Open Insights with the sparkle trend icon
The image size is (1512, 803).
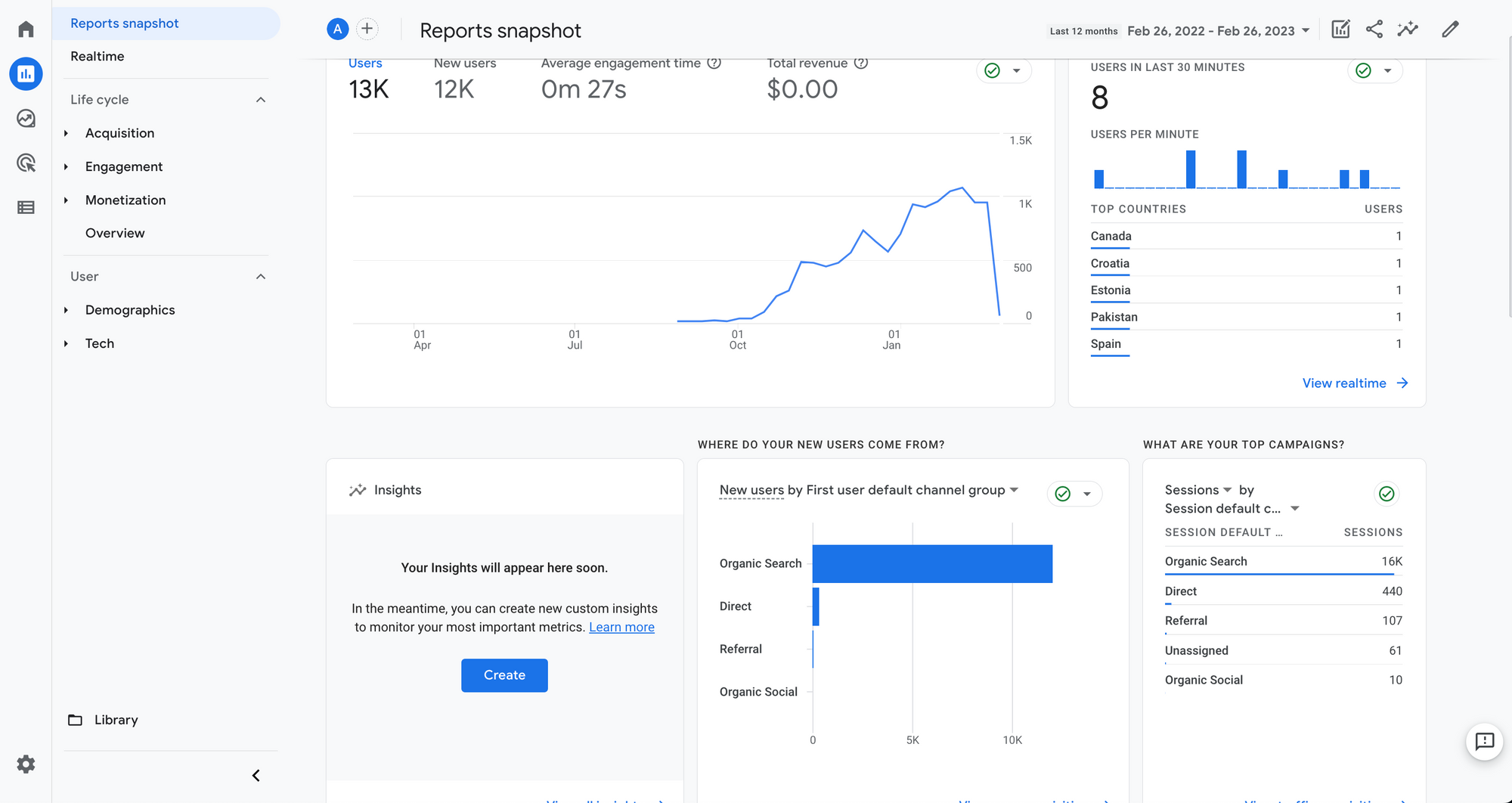(x=1408, y=29)
